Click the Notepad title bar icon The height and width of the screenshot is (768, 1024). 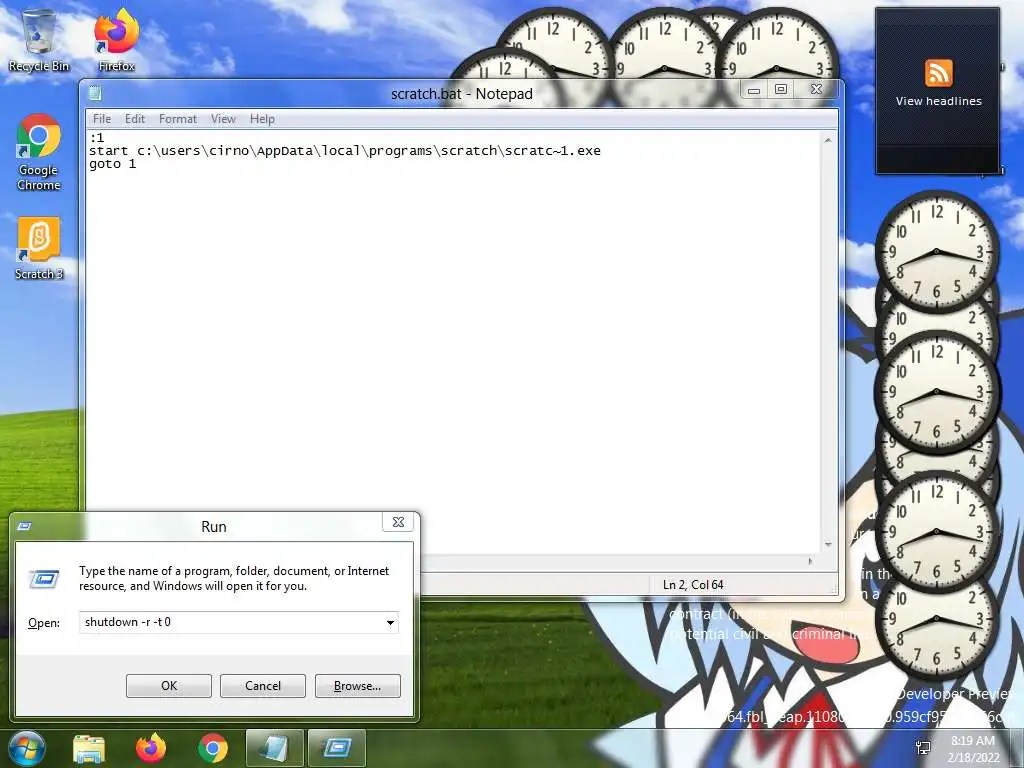pyautogui.click(x=95, y=93)
